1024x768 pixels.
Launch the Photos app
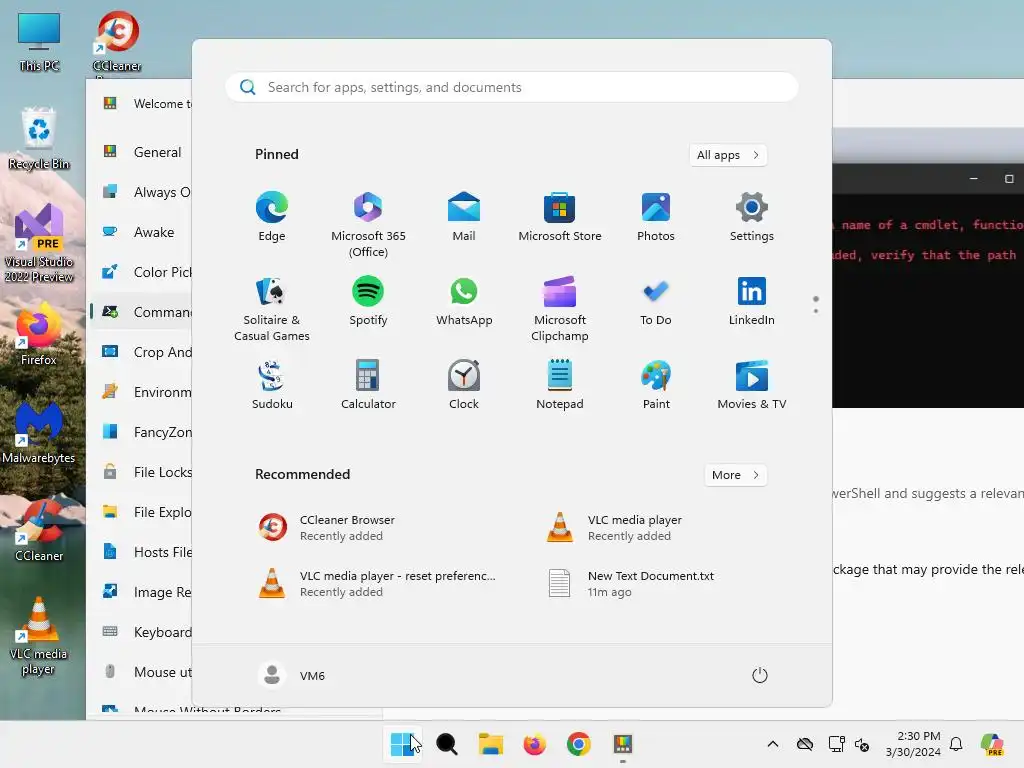click(x=656, y=217)
